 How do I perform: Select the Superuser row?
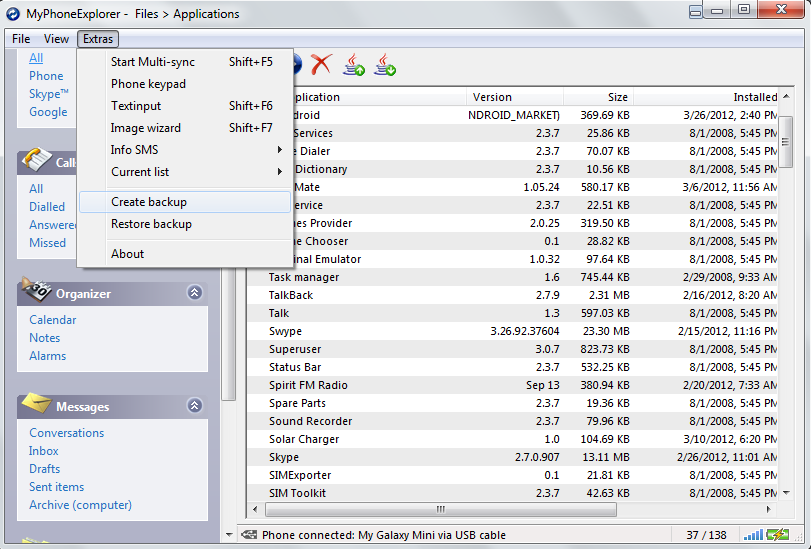512,349
